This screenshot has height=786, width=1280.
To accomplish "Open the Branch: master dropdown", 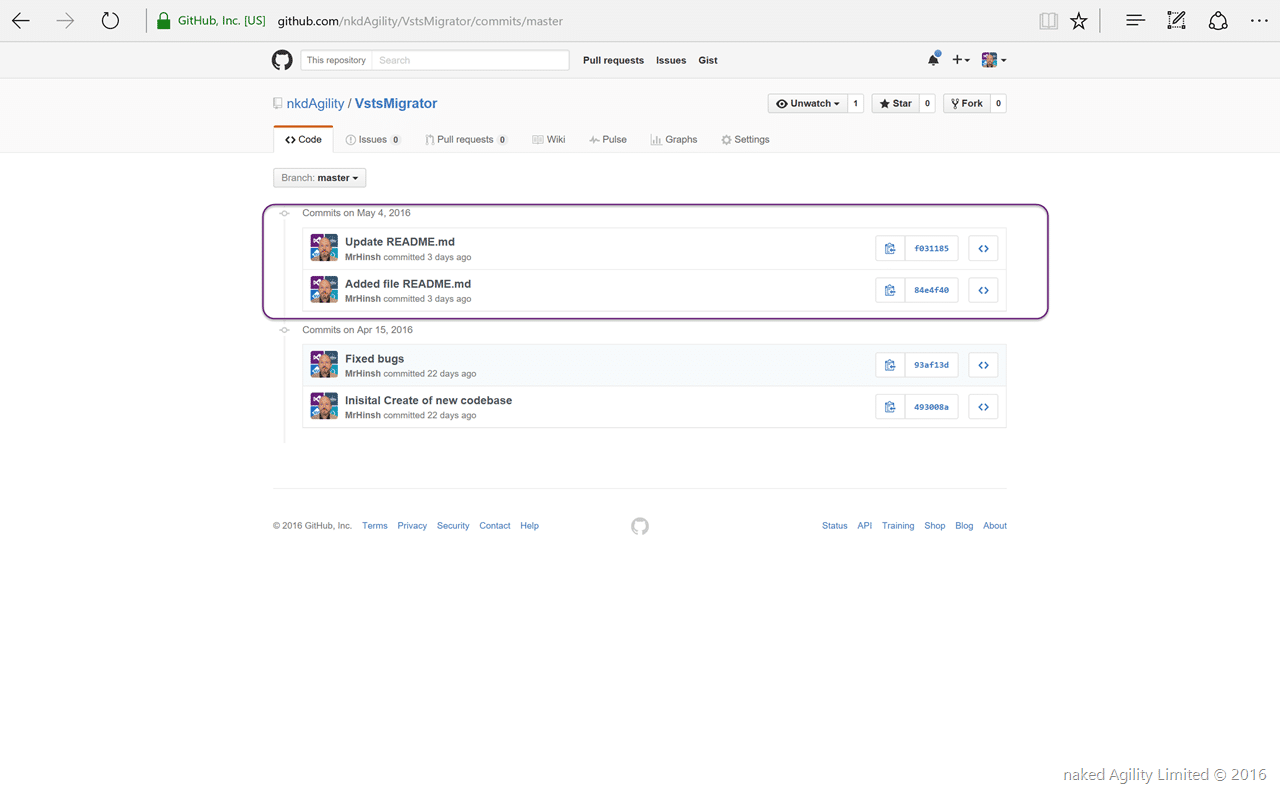I will tap(320, 178).
